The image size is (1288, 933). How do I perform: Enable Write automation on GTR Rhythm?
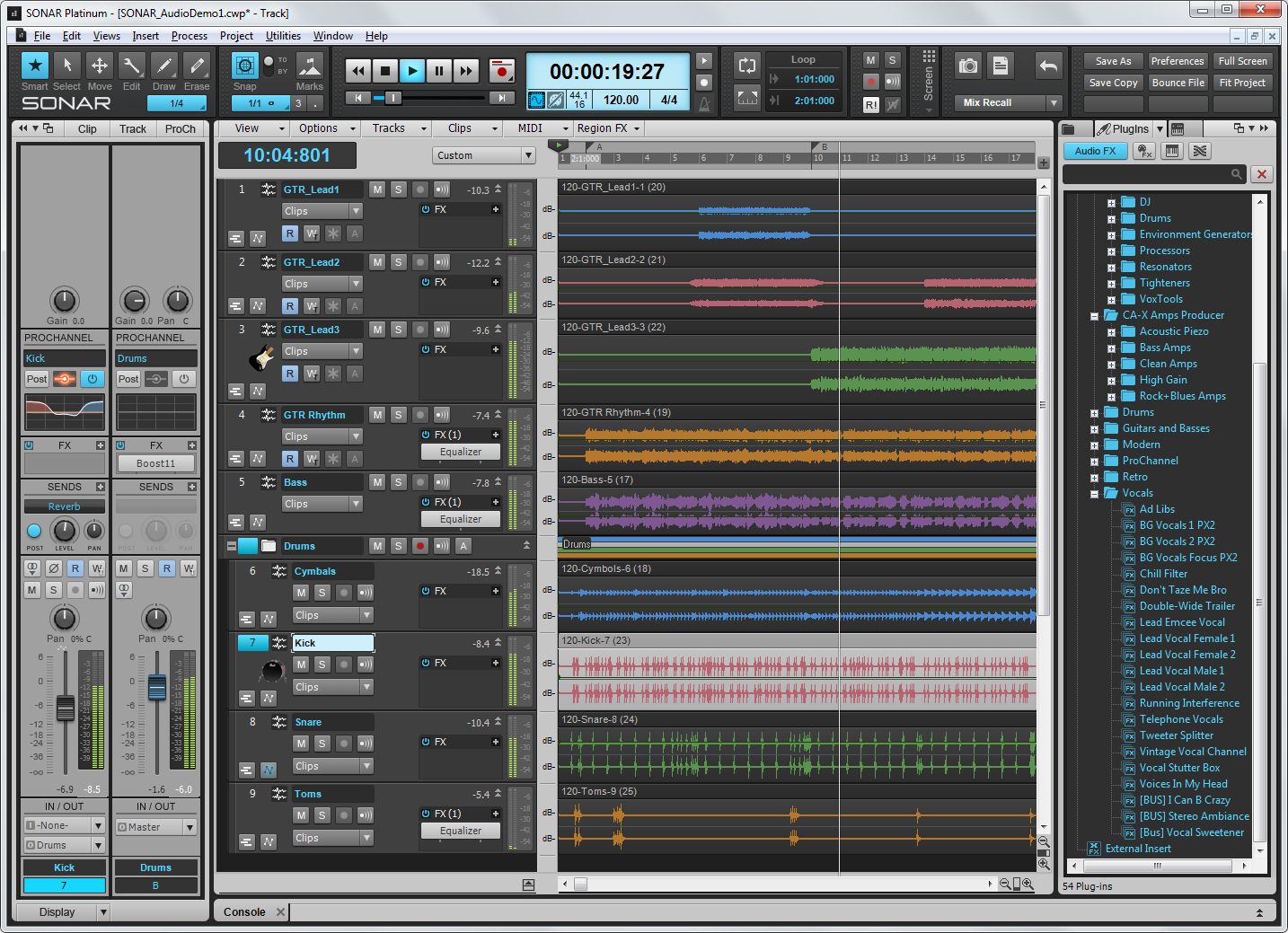pyautogui.click(x=312, y=459)
